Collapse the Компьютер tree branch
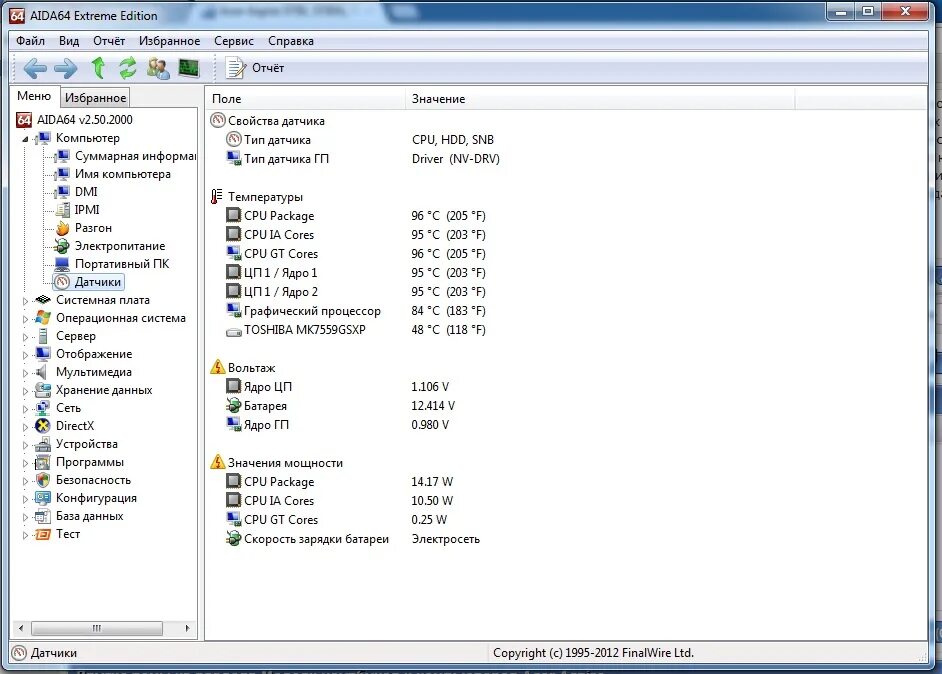The width and height of the screenshot is (942, 674). coord(25,139)
